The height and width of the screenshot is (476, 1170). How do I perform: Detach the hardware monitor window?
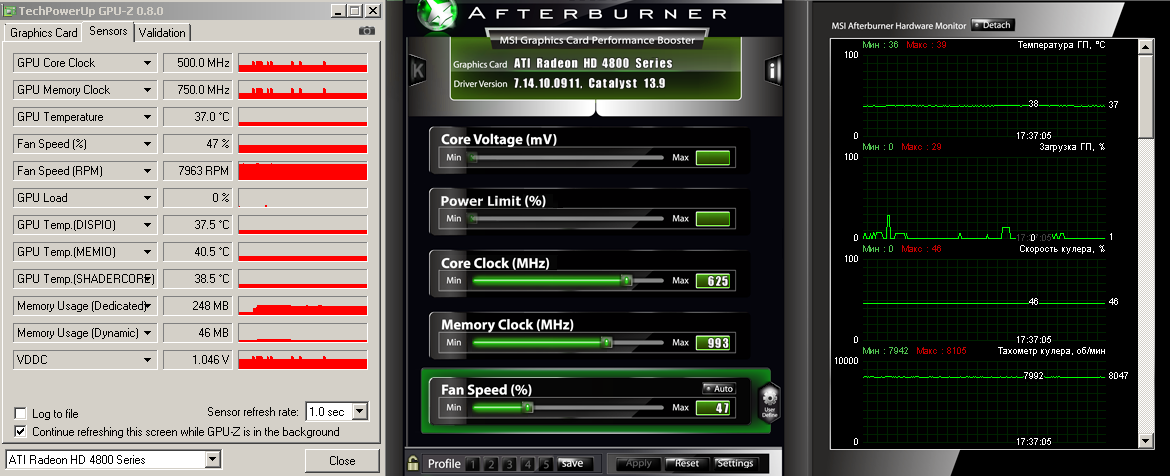tap(992, 25)
